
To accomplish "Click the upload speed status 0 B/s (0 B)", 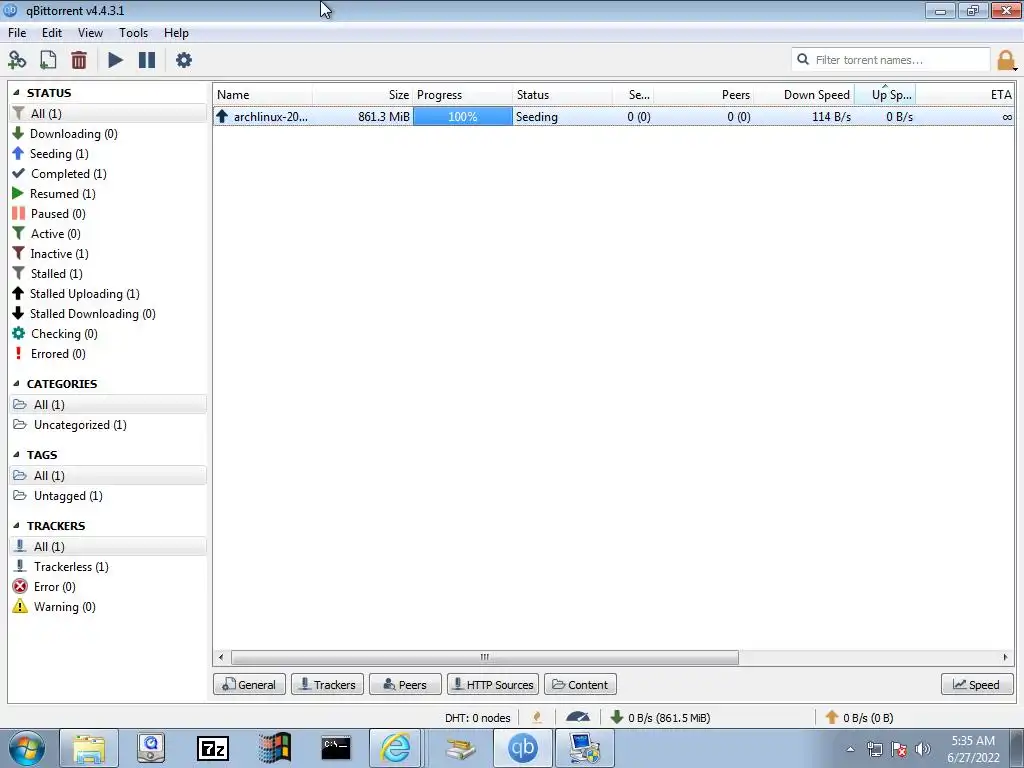I will coord(859,718).
